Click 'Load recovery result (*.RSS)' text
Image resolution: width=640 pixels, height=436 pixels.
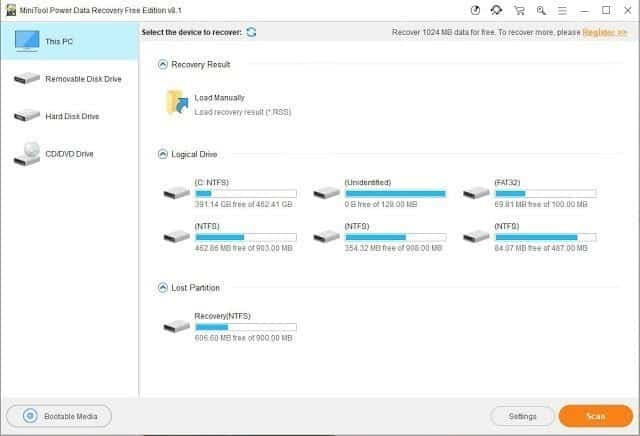(243, 112)
